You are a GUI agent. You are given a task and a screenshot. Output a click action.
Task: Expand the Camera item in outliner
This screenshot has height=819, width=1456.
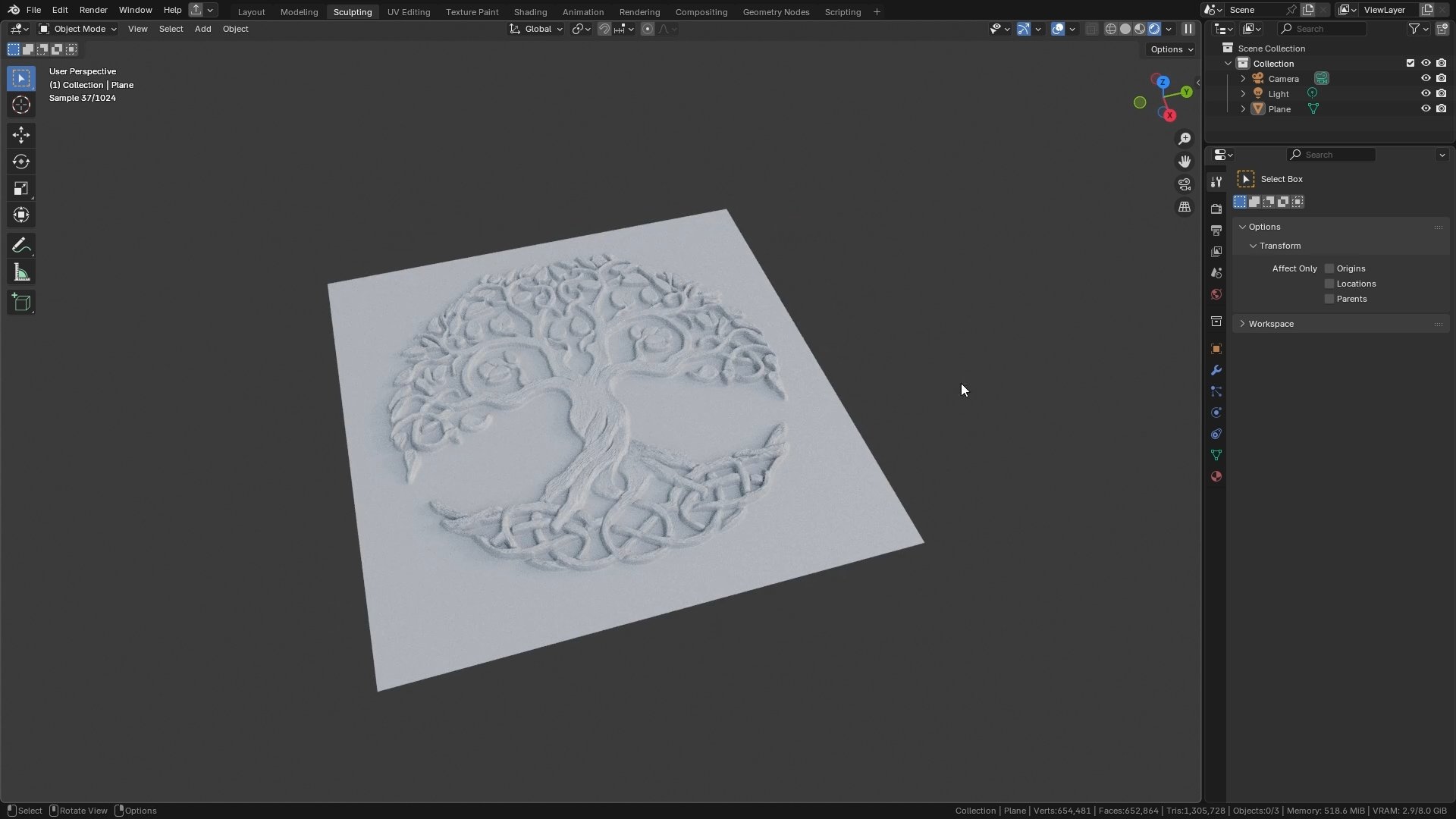[x=1243, y=79]
